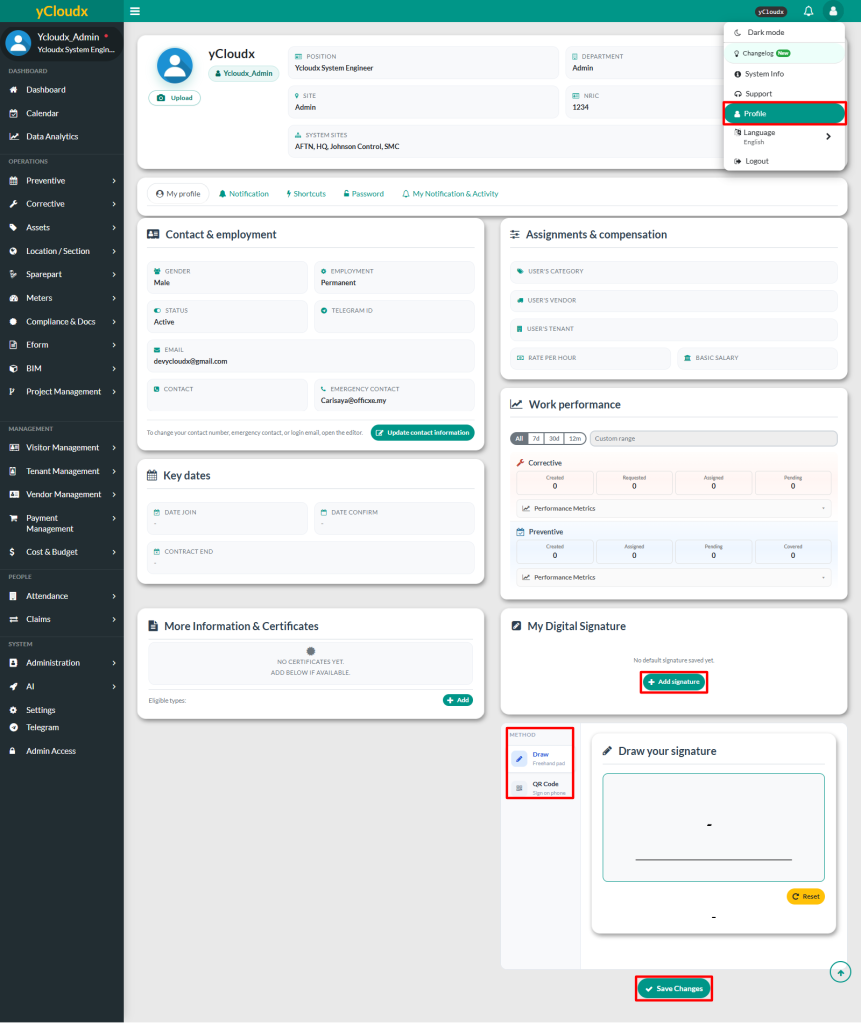Expand Corrective Performance Metrics section
Image resolution: width=861 pixels, height=1024 pixels.
(x=674, y=508)
